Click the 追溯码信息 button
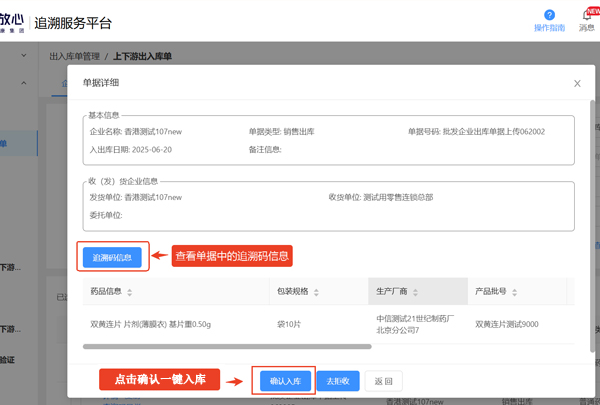Image resolution: width=600 pixels, height=405 pixels. [112, 257]
